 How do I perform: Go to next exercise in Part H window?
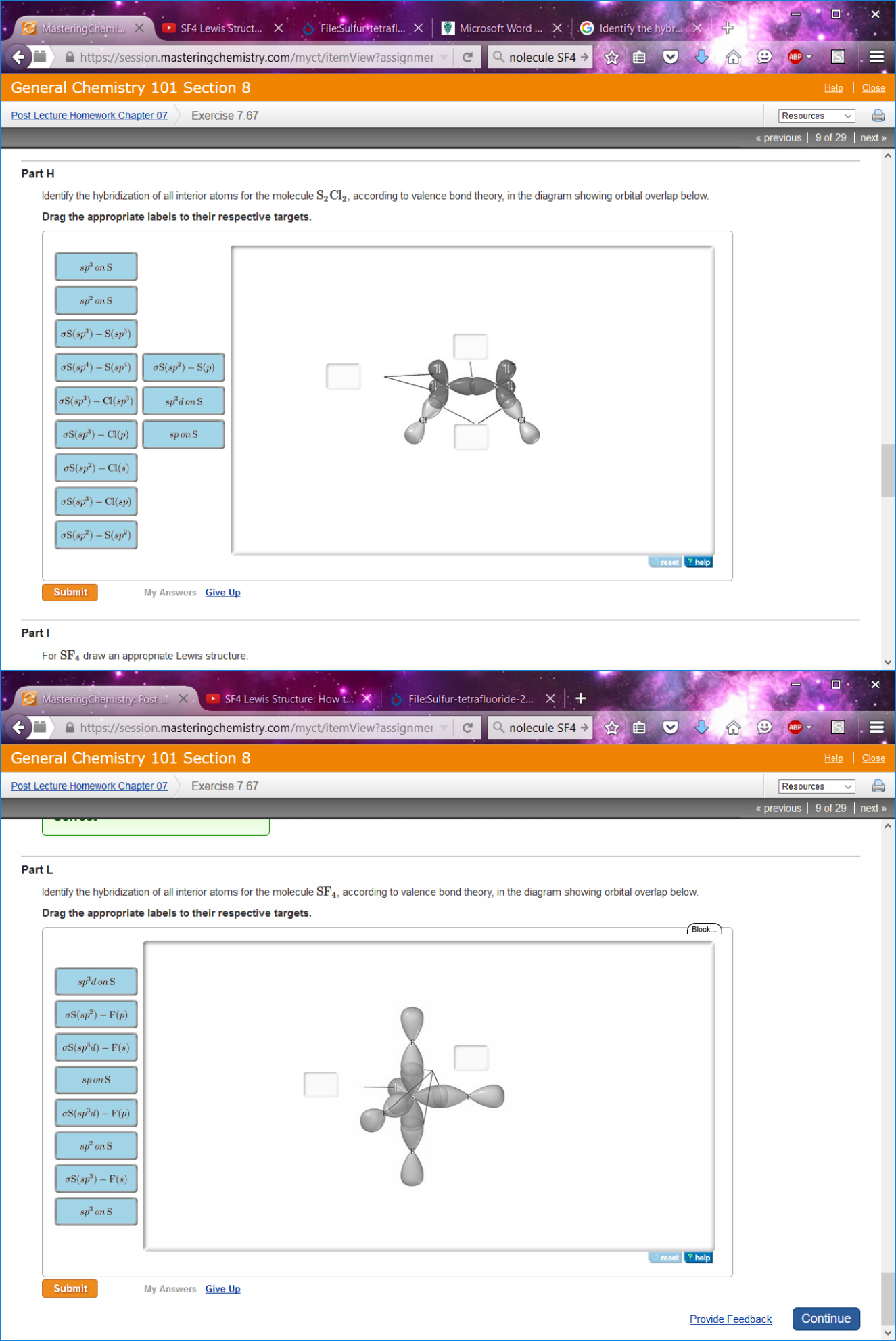pos(873,138)
